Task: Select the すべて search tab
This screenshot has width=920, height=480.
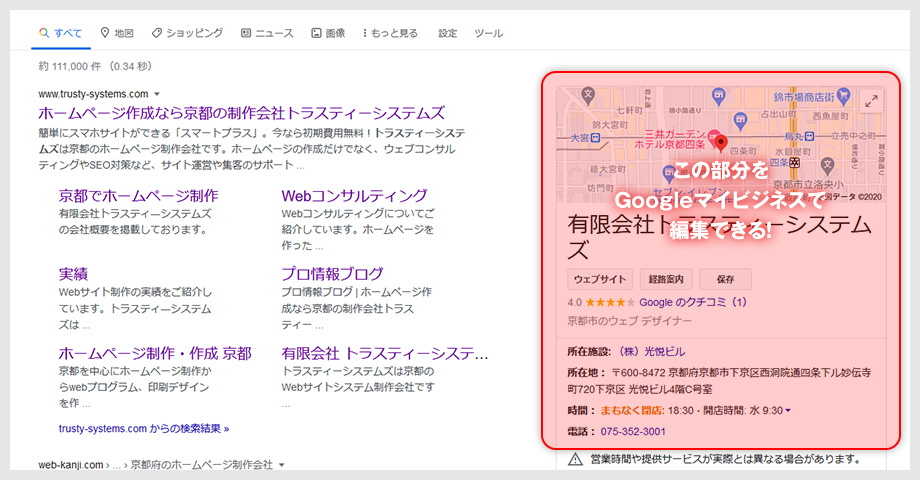Action: [x=60, y=33]
